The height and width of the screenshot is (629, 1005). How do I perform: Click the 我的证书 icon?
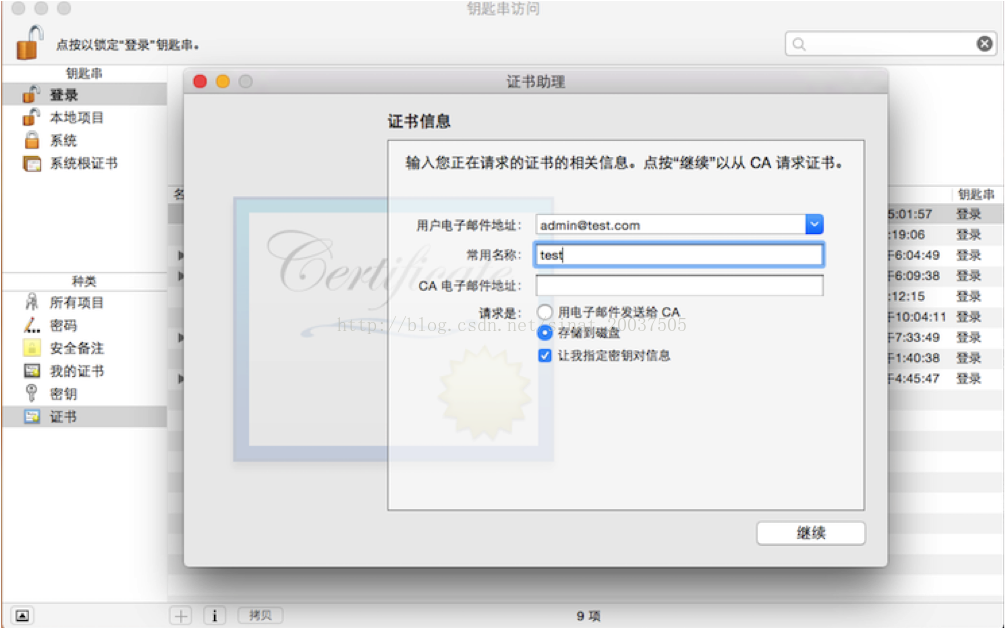coord(31,371)
